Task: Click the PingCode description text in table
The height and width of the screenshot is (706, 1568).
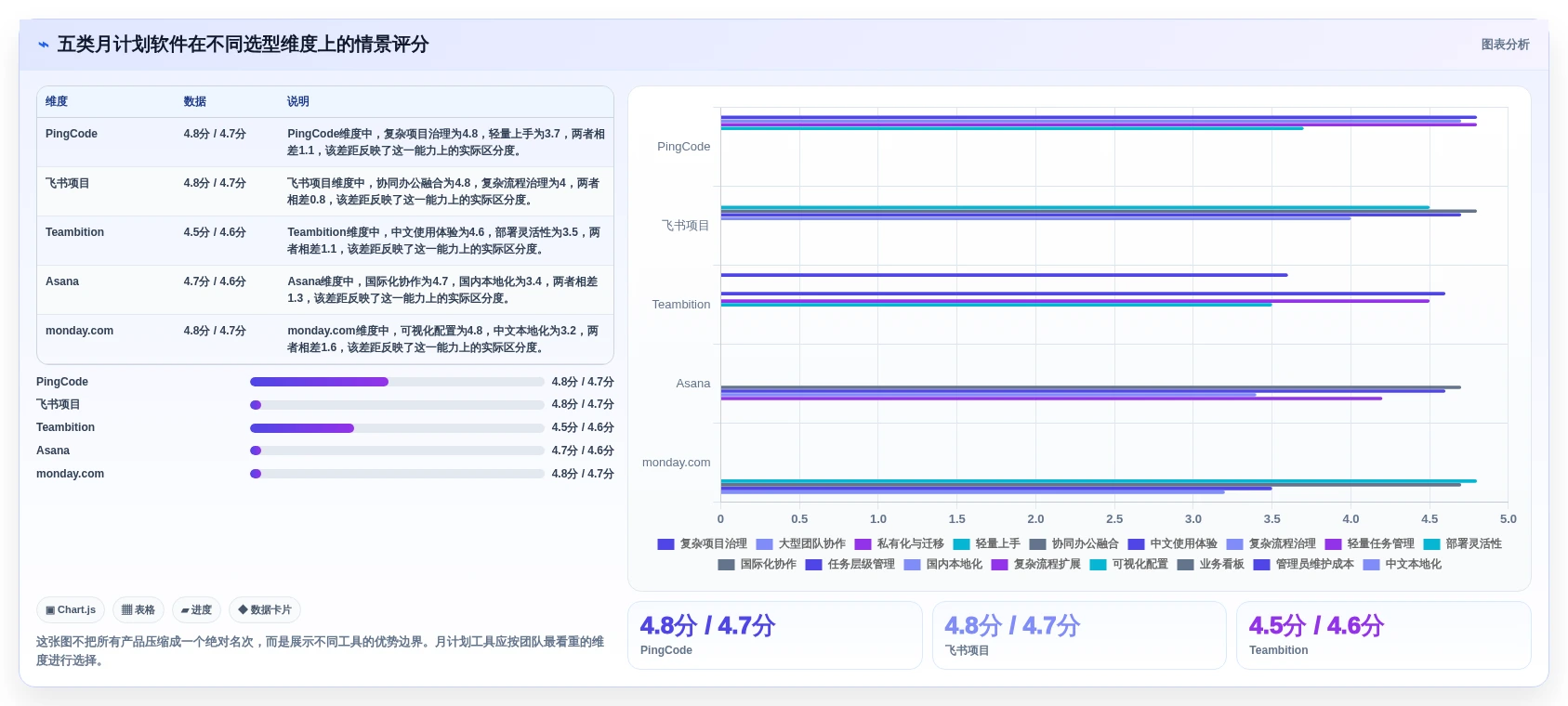Action: tap(446, 142)
